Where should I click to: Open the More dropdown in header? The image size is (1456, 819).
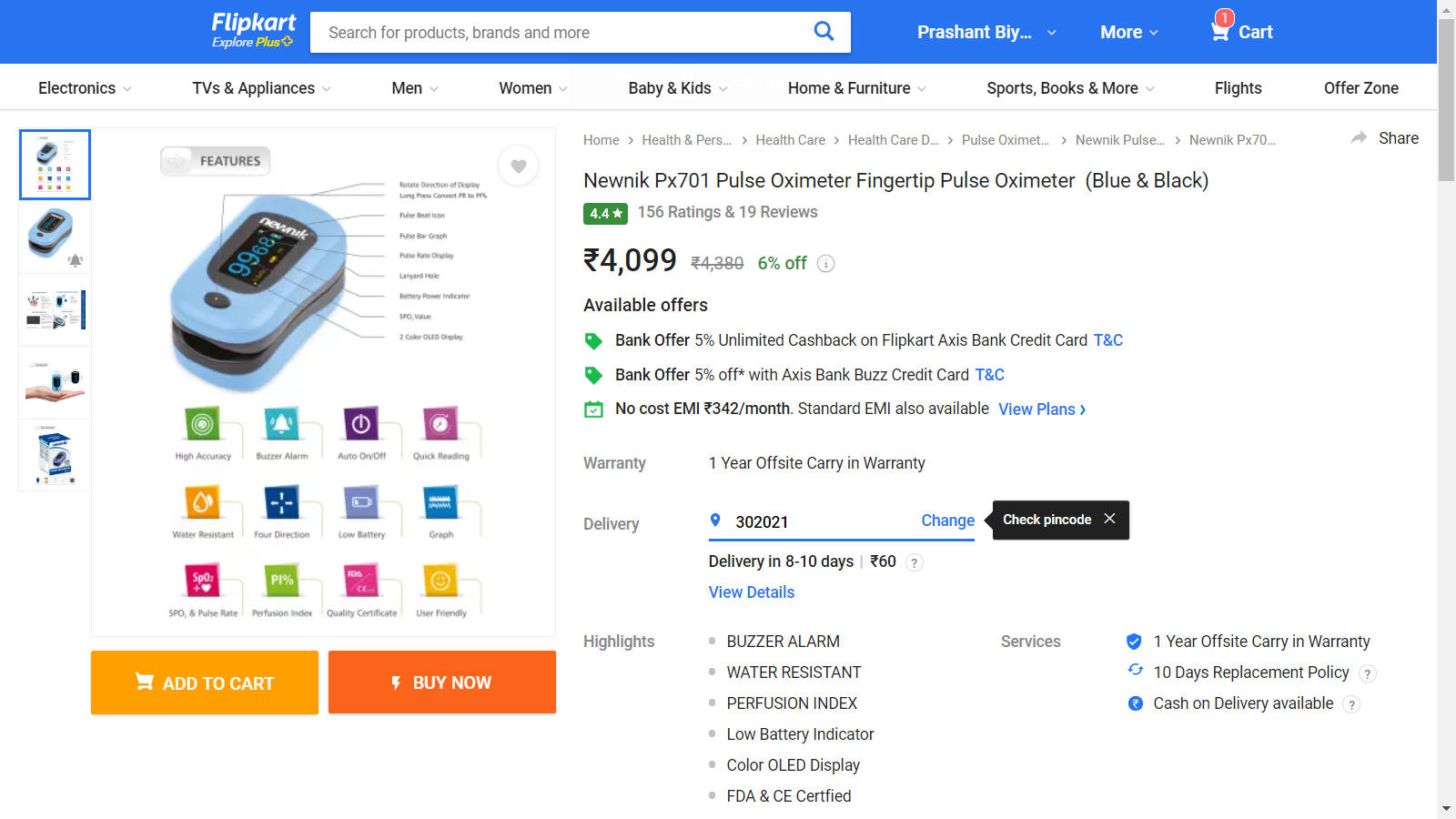[x=1128, y=32]
